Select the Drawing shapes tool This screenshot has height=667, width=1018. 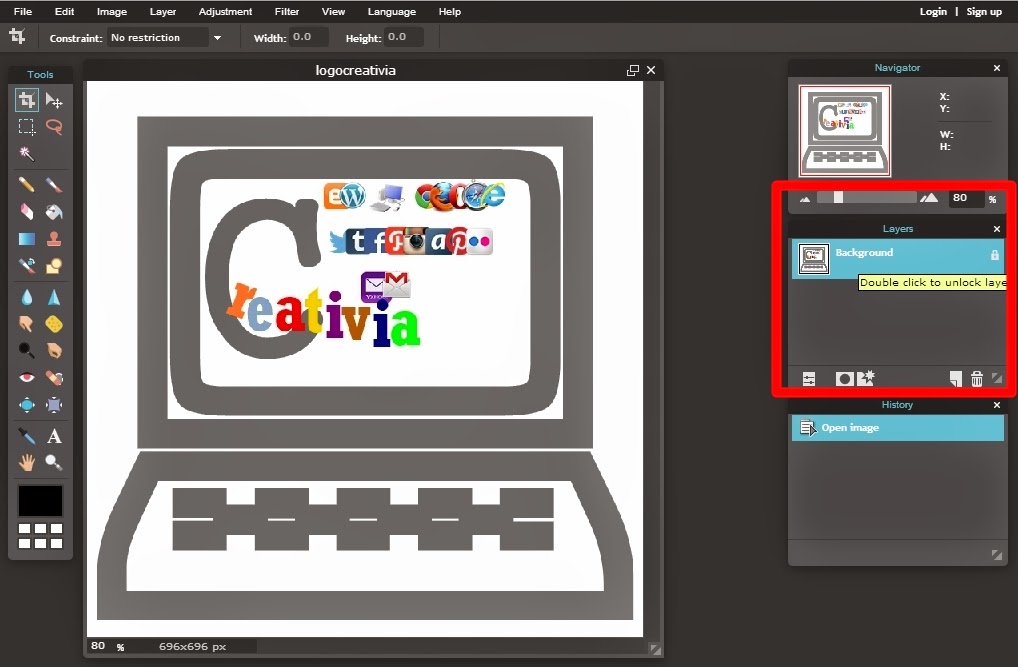pyautogui.click(x=54, y=266)
